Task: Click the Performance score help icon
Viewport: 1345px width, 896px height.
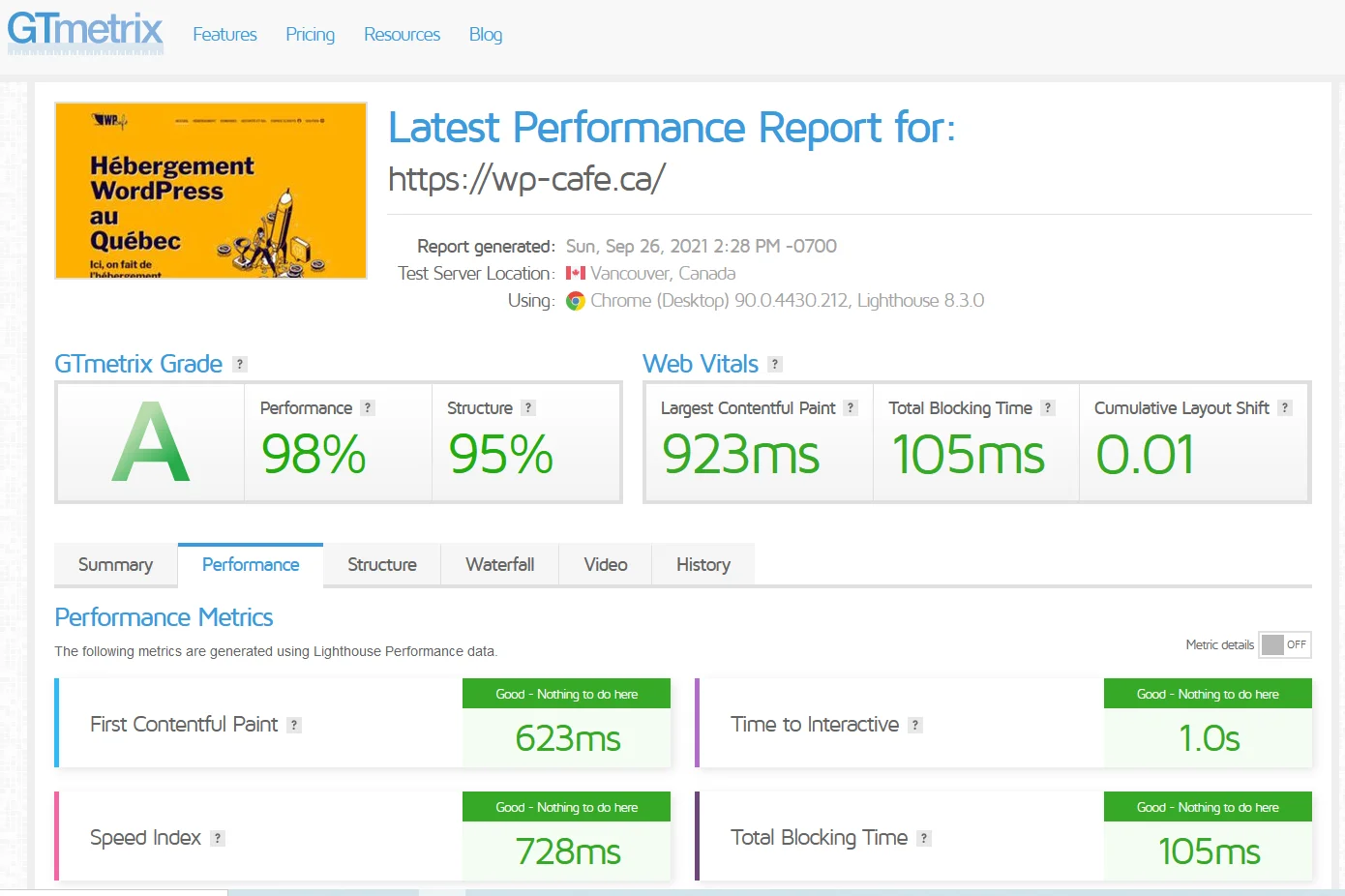Action: (x=368, y=408)
